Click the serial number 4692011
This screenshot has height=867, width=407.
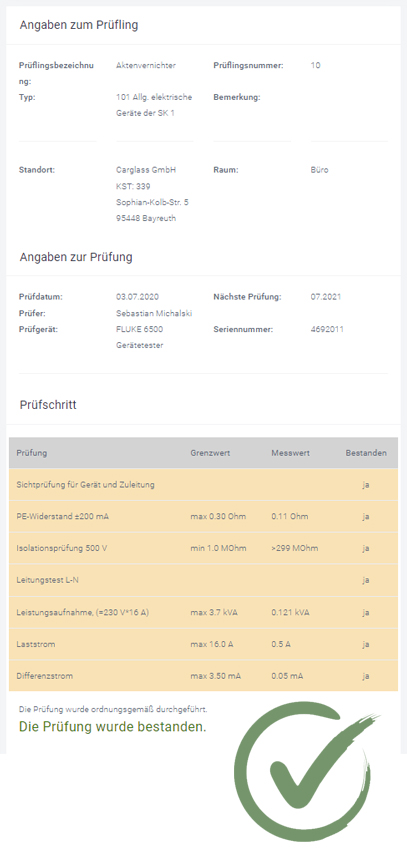click(x=327, y=329)
